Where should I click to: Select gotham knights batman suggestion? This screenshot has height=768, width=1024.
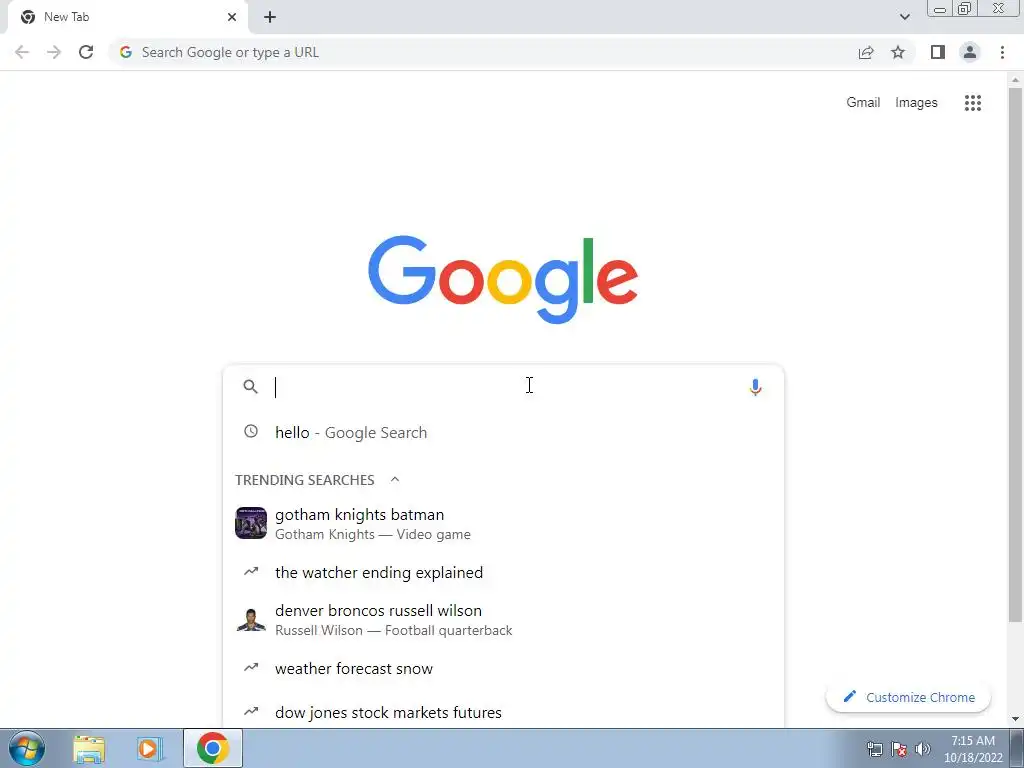[x=503, y=524]
